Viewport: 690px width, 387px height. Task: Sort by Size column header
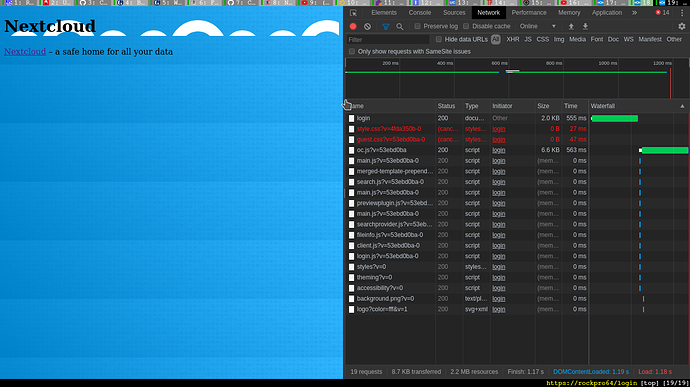coord(543,106)
